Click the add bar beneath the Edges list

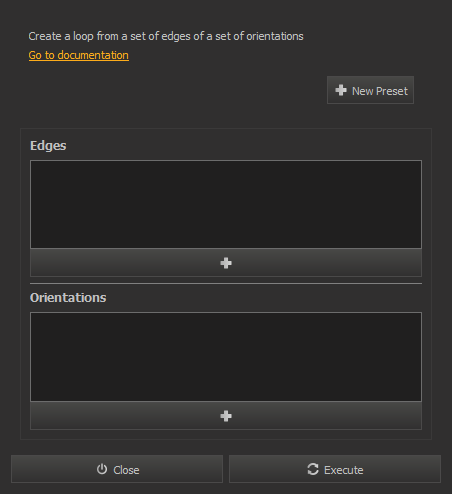point(226,263)
